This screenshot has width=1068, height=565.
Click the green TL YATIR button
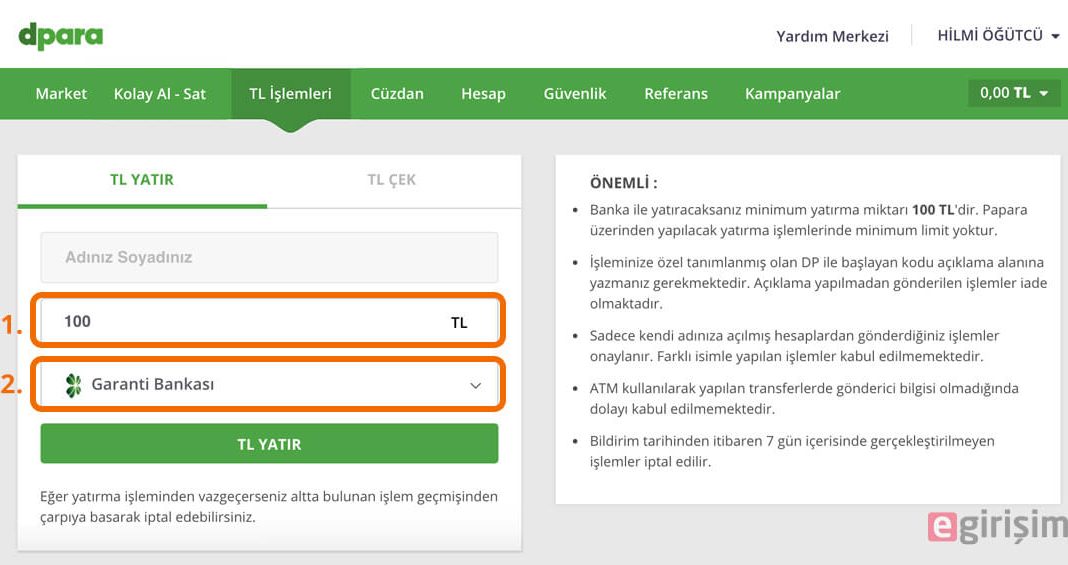click(270, 444)
